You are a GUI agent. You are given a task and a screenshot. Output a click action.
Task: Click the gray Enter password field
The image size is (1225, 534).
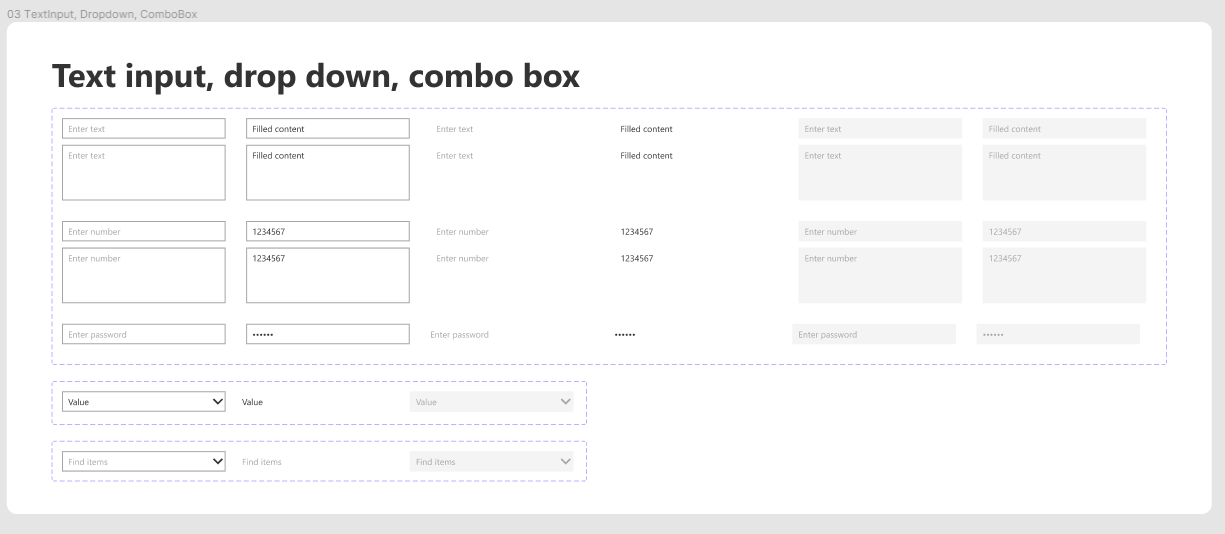point(874,335)
